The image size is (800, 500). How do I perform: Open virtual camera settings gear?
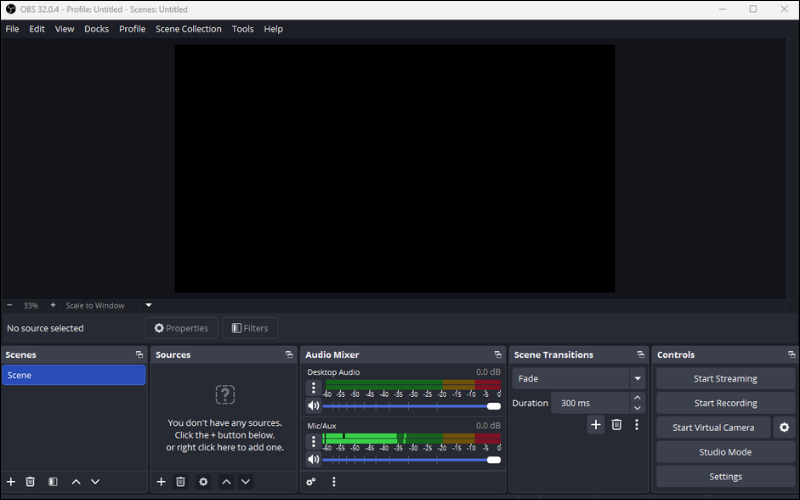[784, 428]
